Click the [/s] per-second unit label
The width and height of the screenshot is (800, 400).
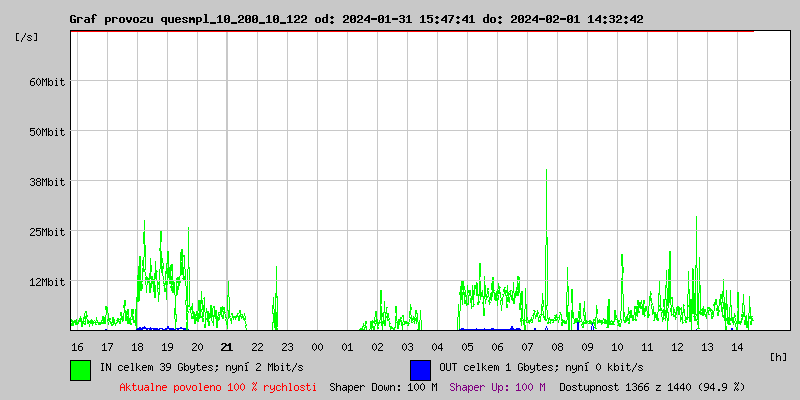click(27, 37)
